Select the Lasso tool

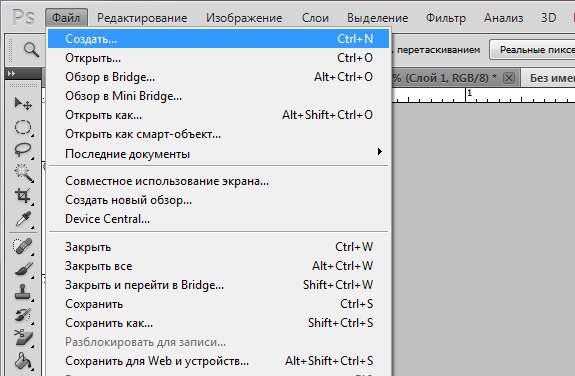[x=23, y=150]
